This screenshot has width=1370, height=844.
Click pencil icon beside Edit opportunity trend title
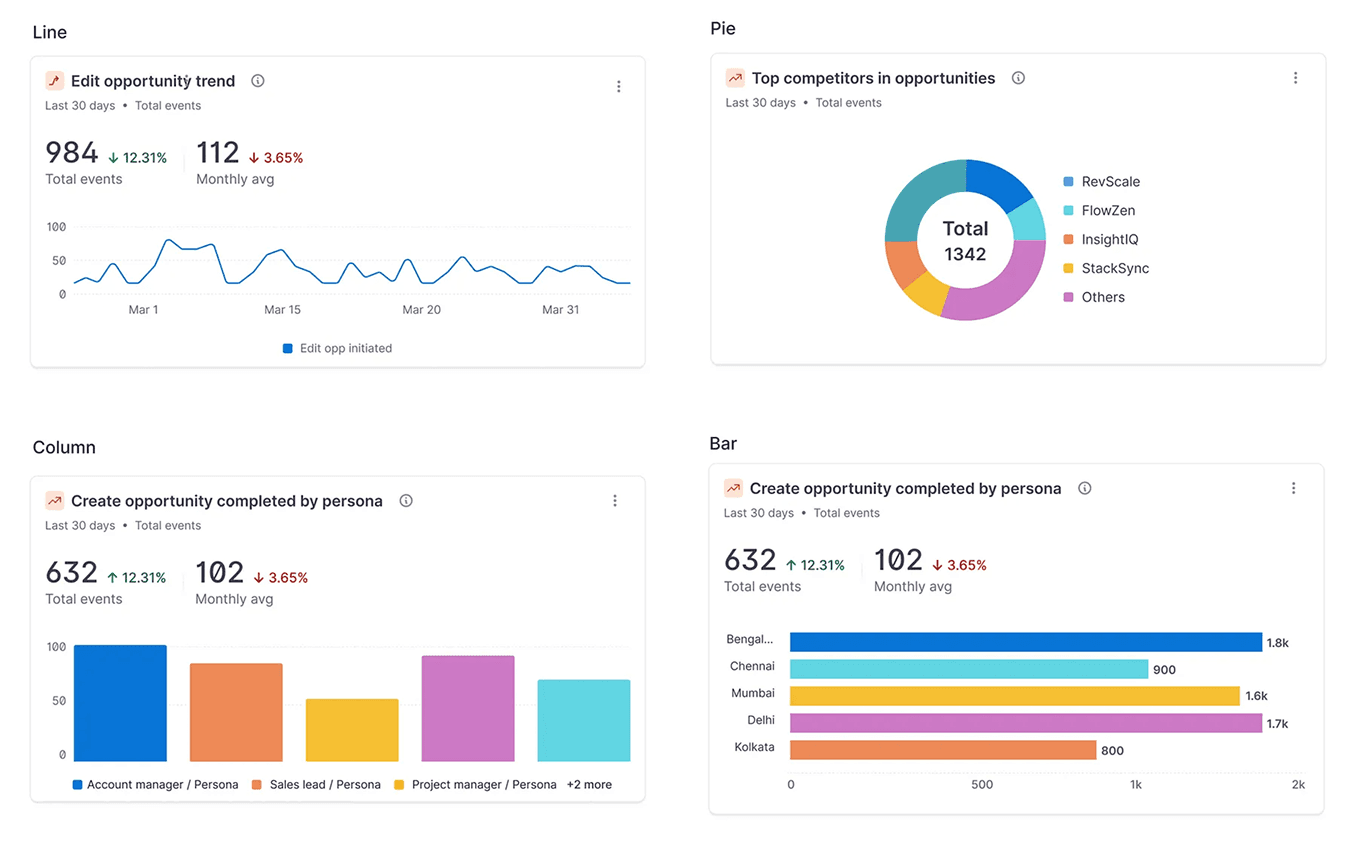point(55,81)
